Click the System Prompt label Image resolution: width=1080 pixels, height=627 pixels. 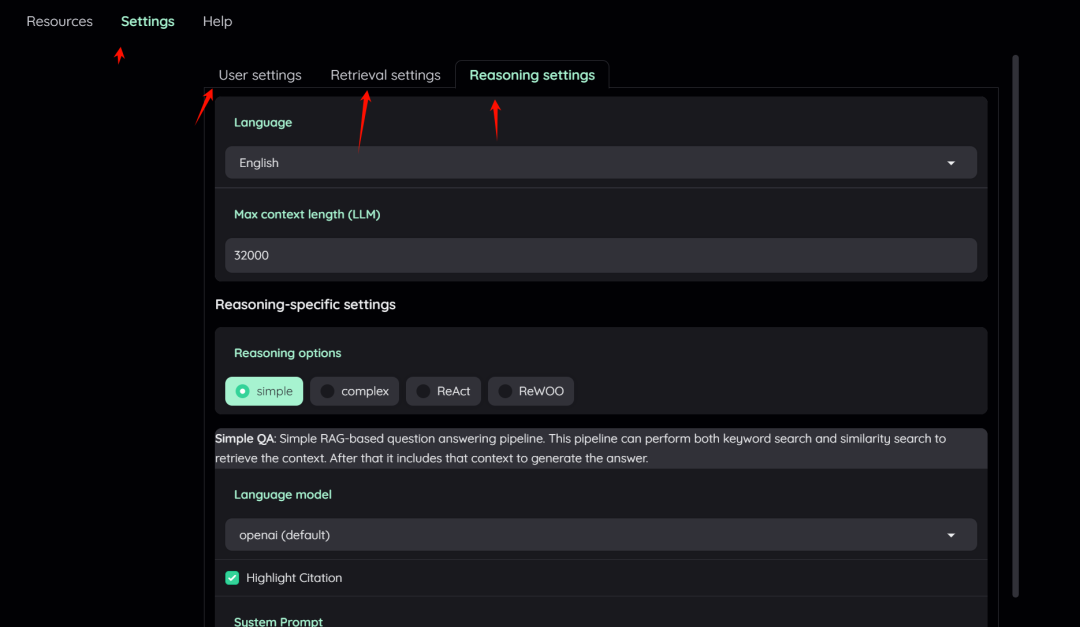point(278,620)
